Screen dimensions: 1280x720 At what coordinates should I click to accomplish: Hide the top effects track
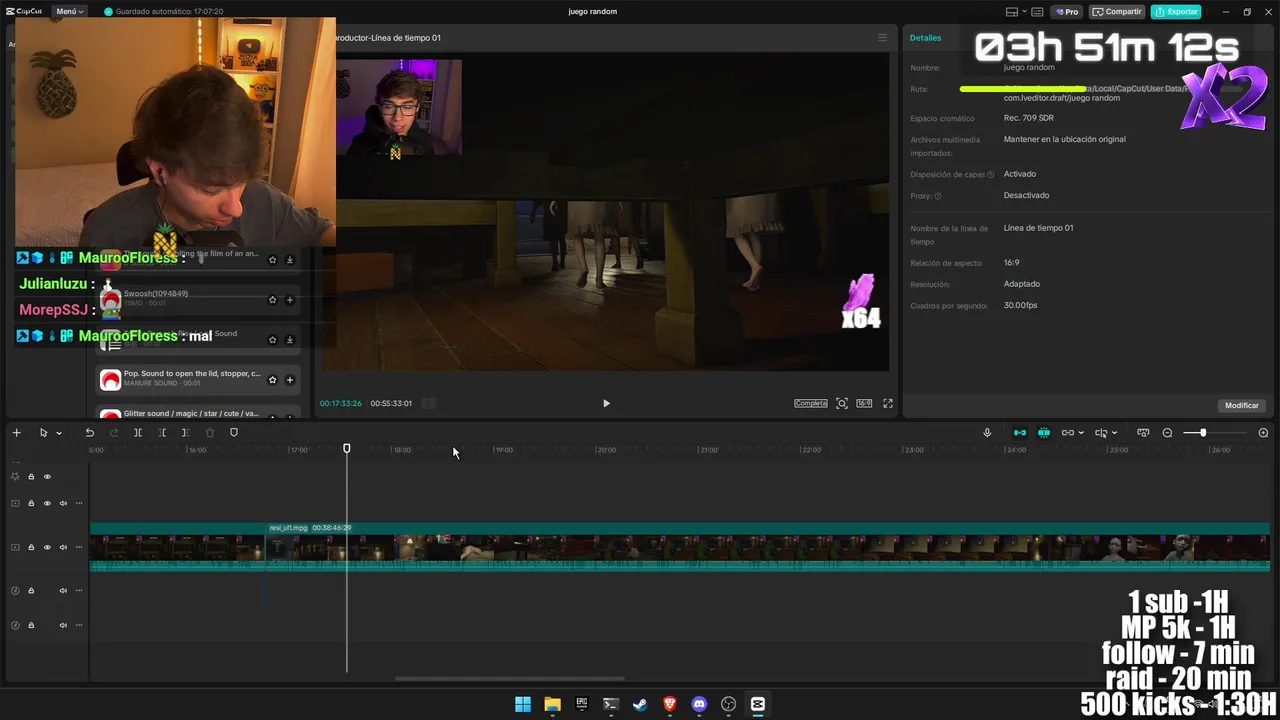point(47,477)
